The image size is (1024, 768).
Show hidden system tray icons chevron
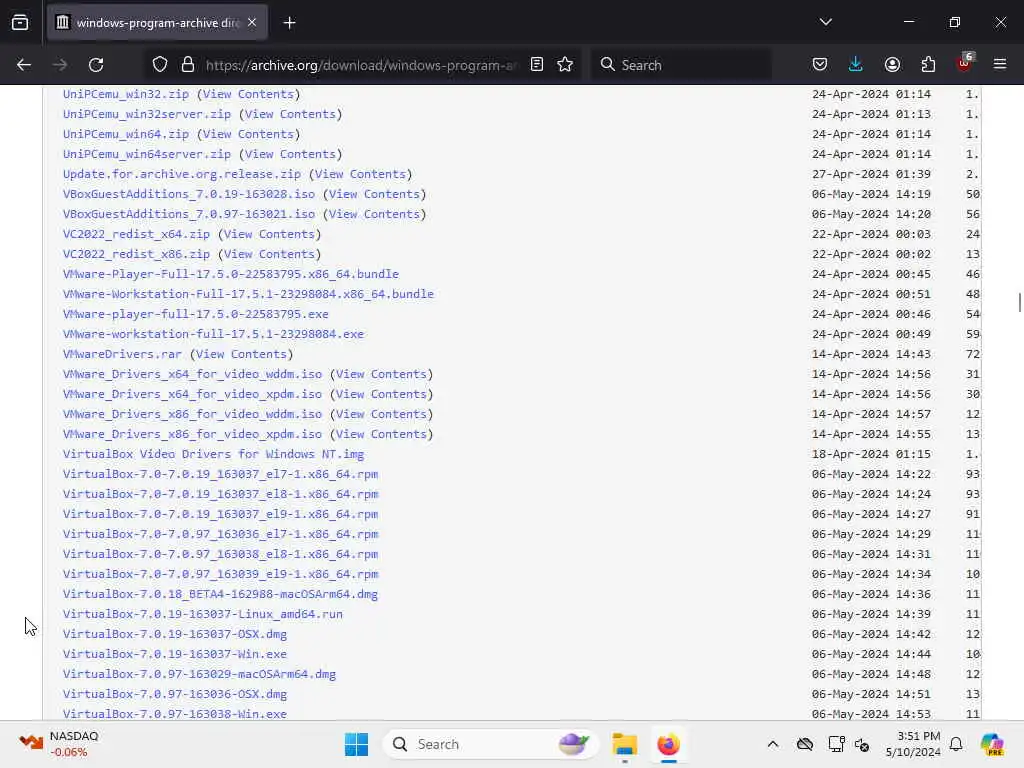(773, 744)
